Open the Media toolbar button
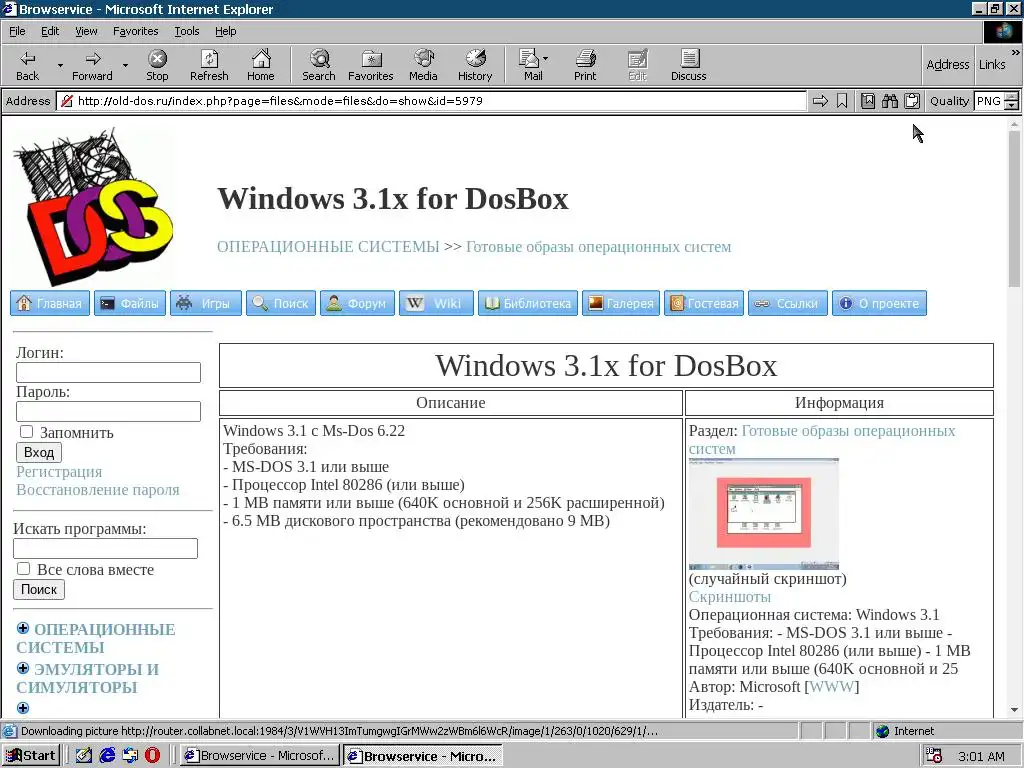 click(x=423, y=65)
